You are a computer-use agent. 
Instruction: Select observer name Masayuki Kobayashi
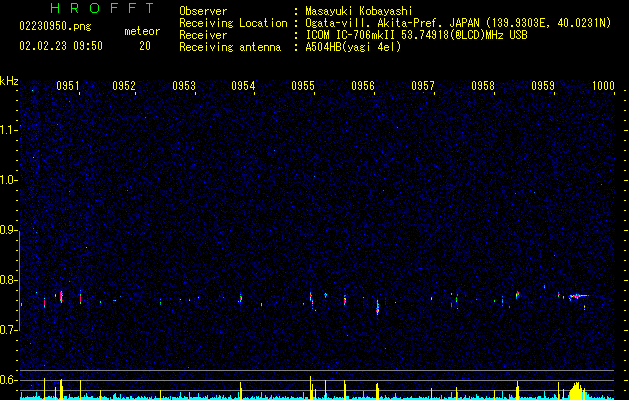(359, 11)
